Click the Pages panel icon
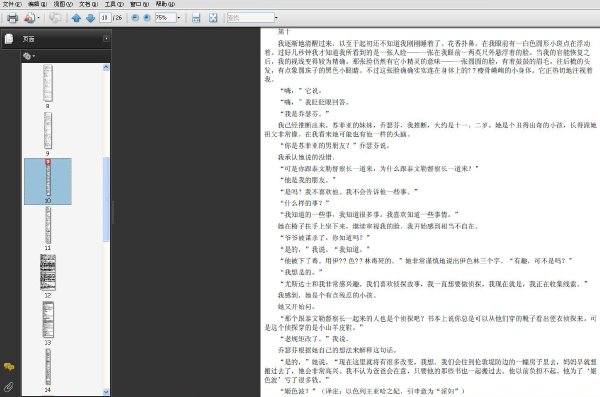 (x=8, y=39)
